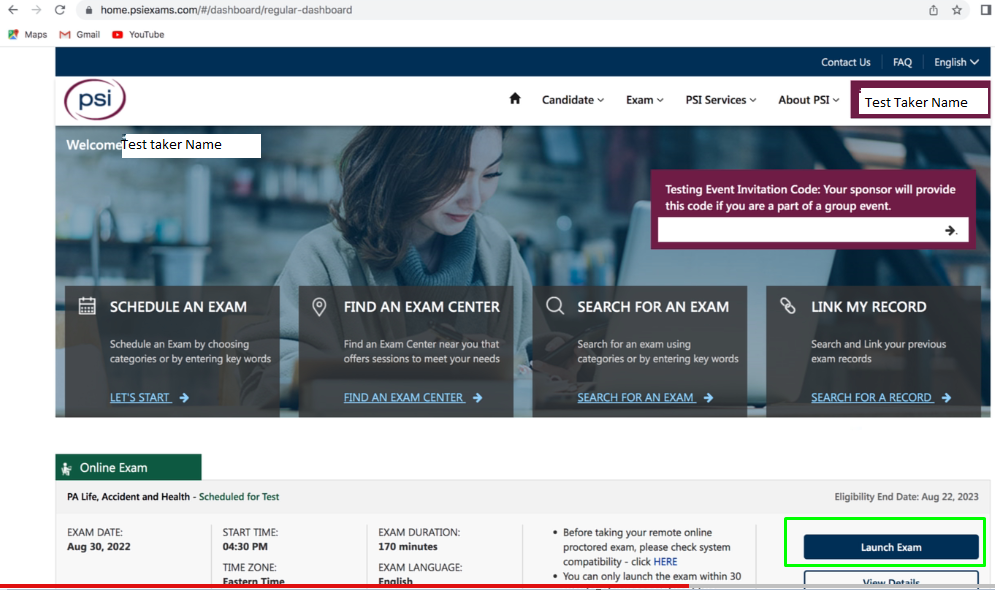Click the PSI logo

[x=94, y=100]
